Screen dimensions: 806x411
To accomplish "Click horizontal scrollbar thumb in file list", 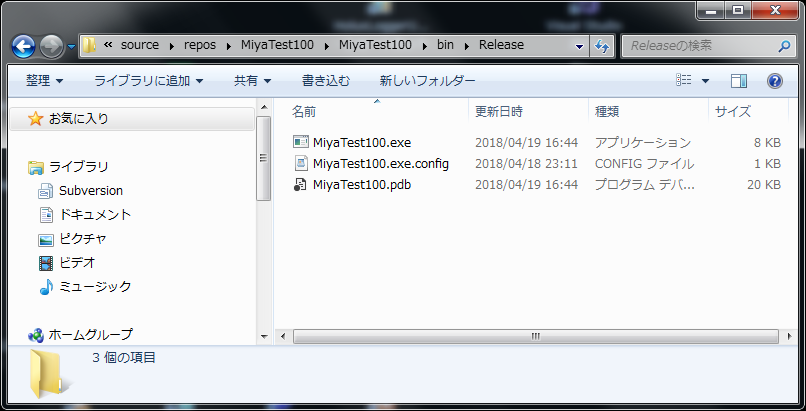I will point(536,337).
